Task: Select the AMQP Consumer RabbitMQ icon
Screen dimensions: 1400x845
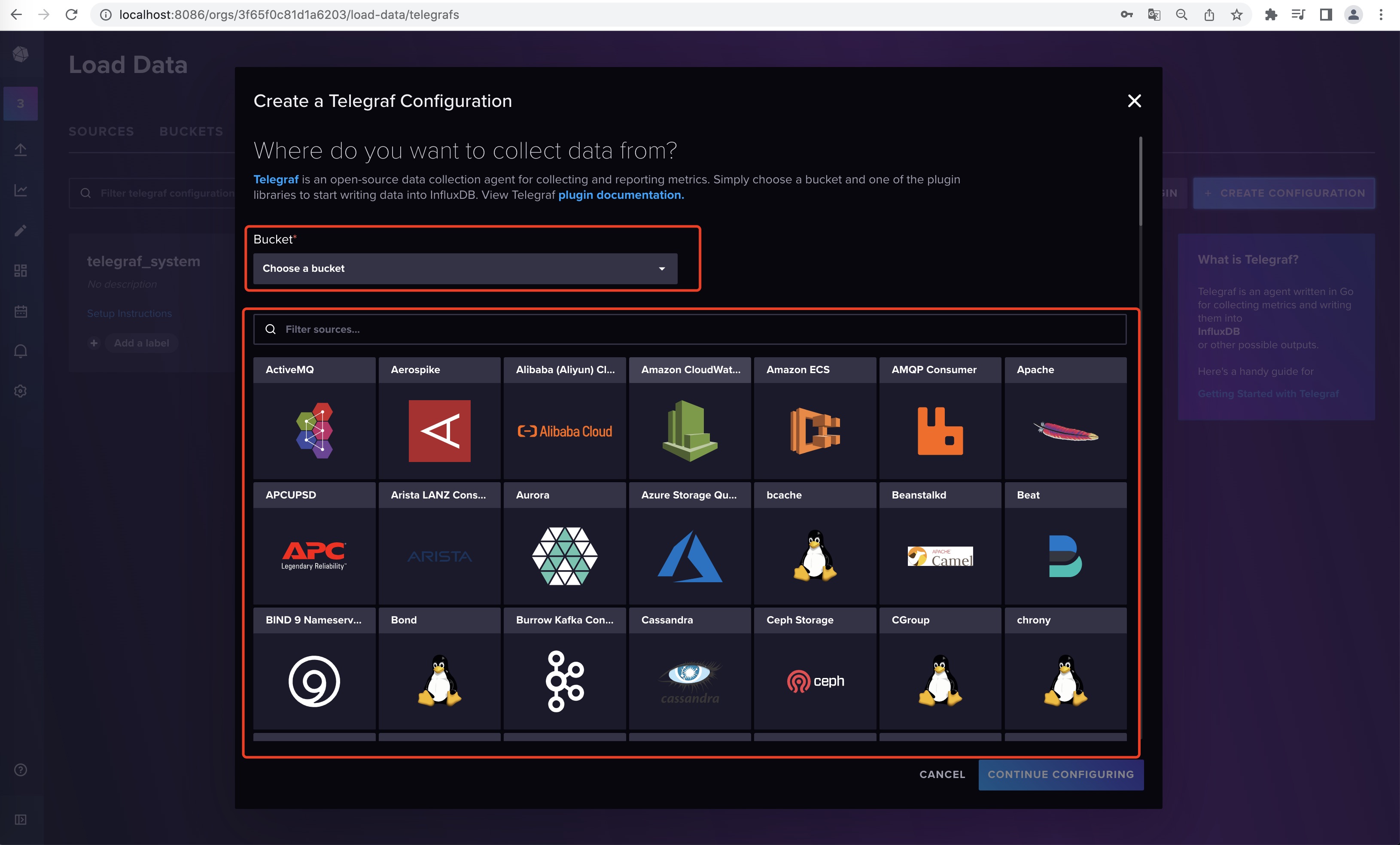Action: pos(940,431)
